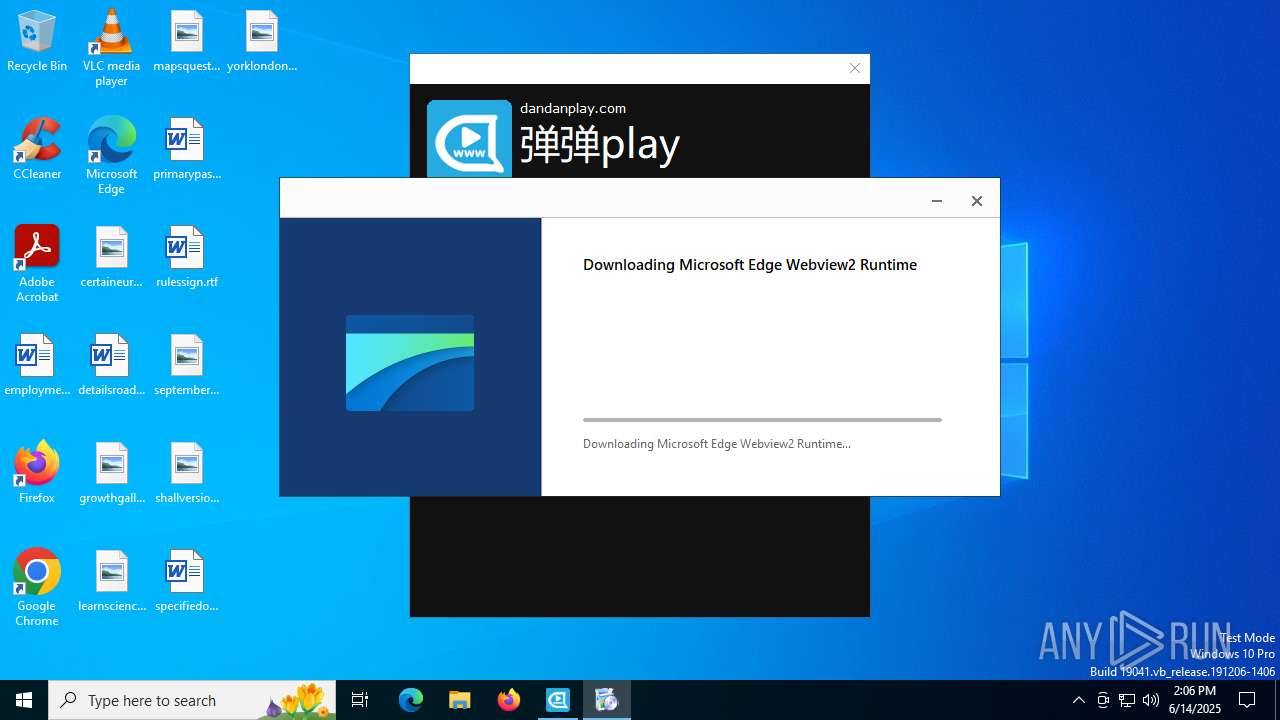1280x720 pixels.
Task: Open Google Chrome desktop shortcut
Action: pos(37,588)
